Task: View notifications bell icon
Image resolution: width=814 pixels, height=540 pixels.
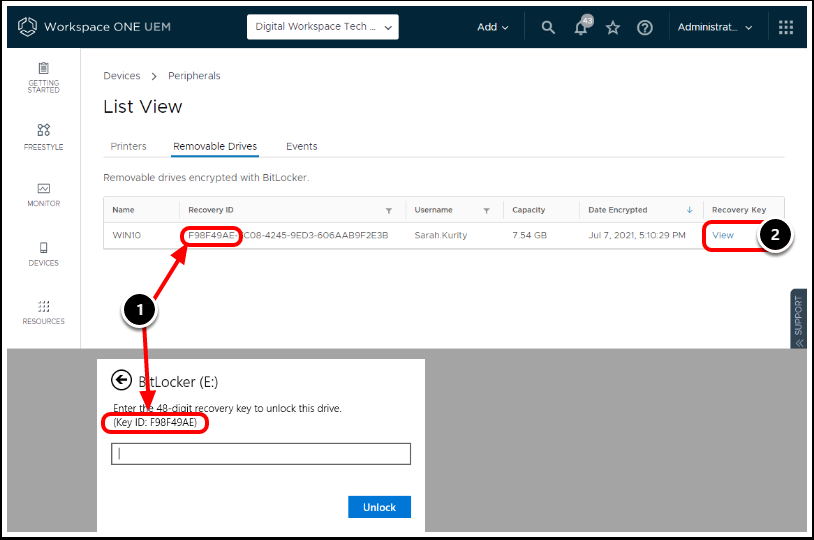Action: [582, 26]
